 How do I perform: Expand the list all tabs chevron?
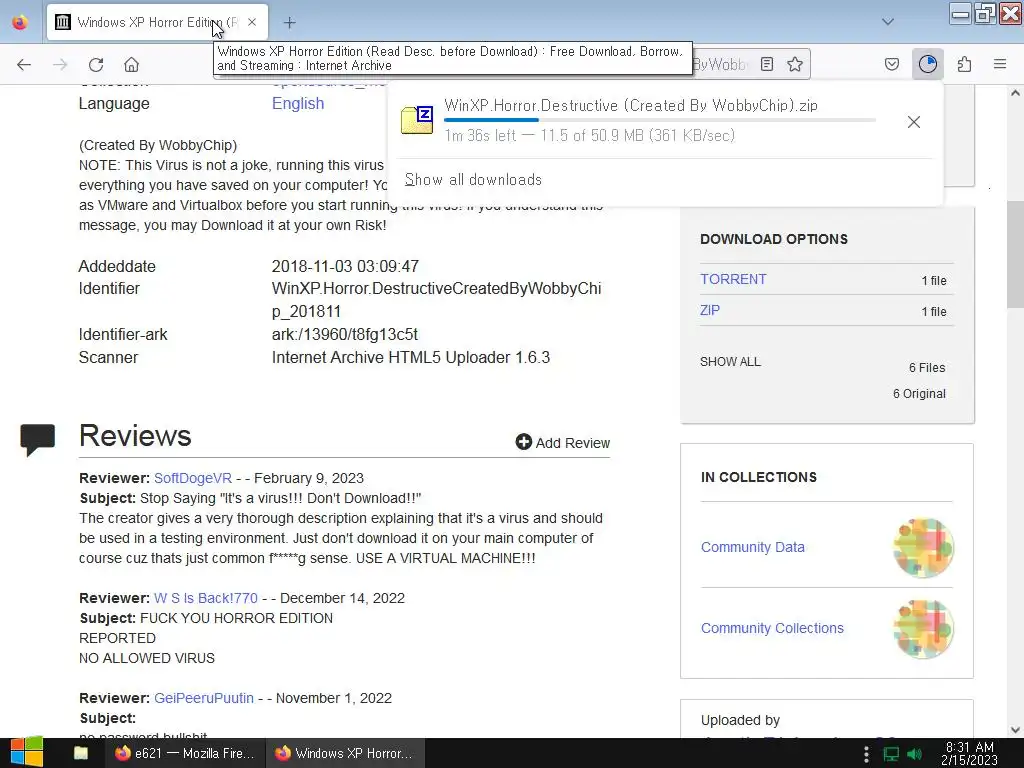[888, 22]
